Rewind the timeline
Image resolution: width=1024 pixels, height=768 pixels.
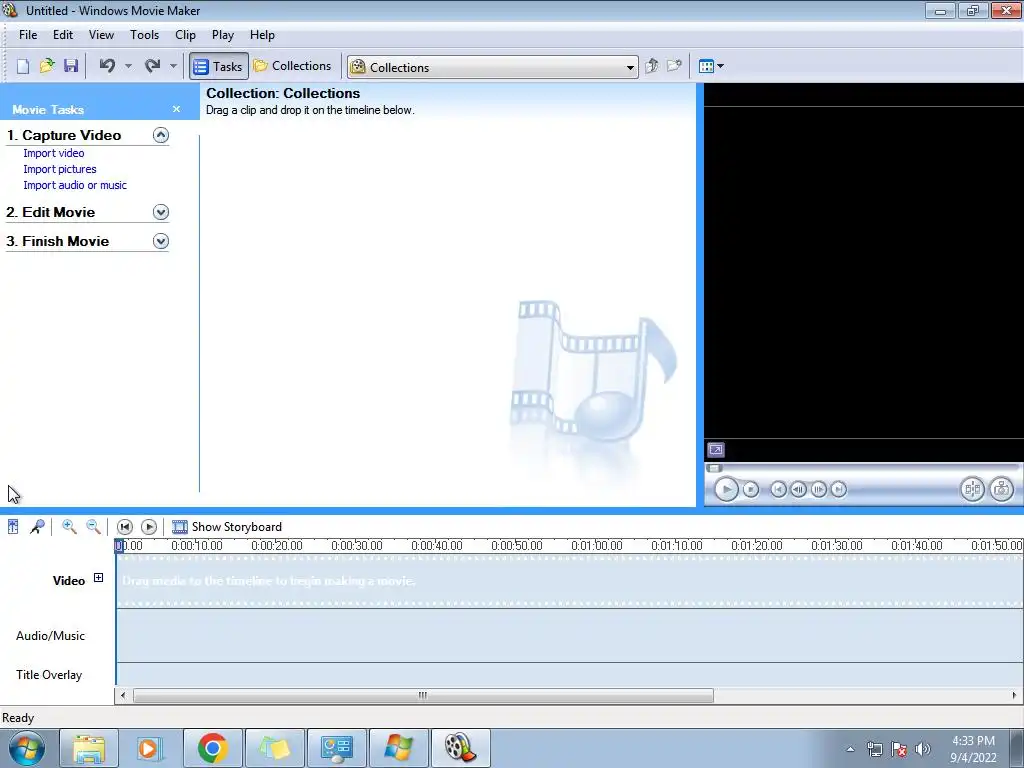(124, 526)
